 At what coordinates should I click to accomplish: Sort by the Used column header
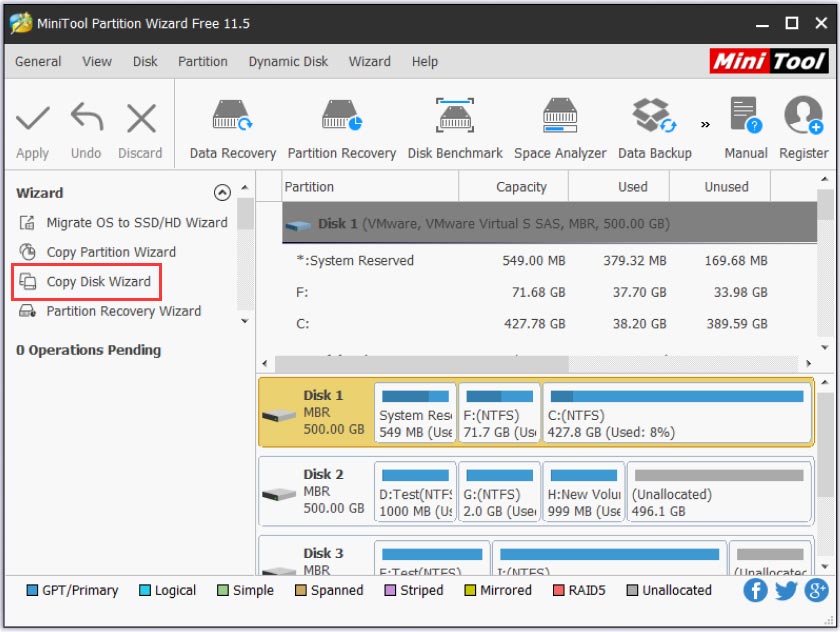pyautogui.click(x=619, y=186)
